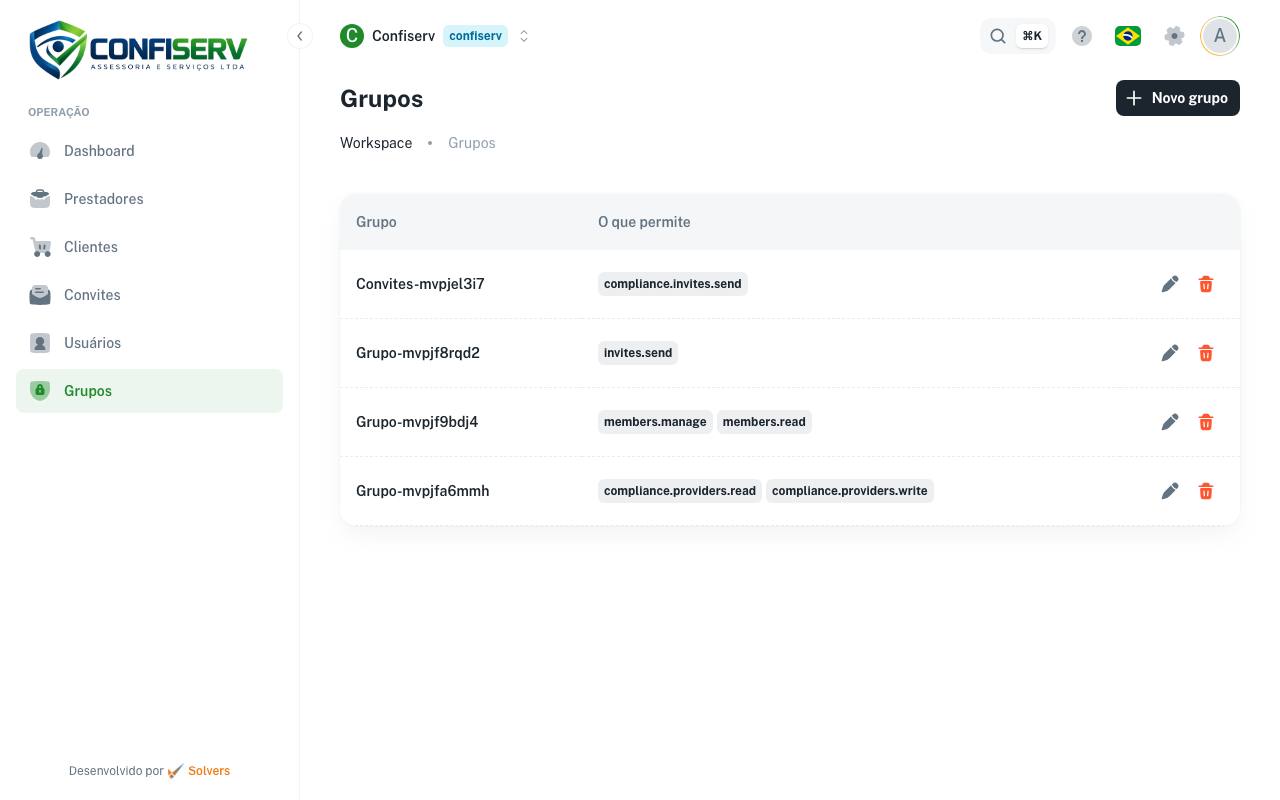Viewport: 1280px width, 800px height.
Task: Select the Grupo-mvpjf9bdj4 group name
Action: click(417, 422)
